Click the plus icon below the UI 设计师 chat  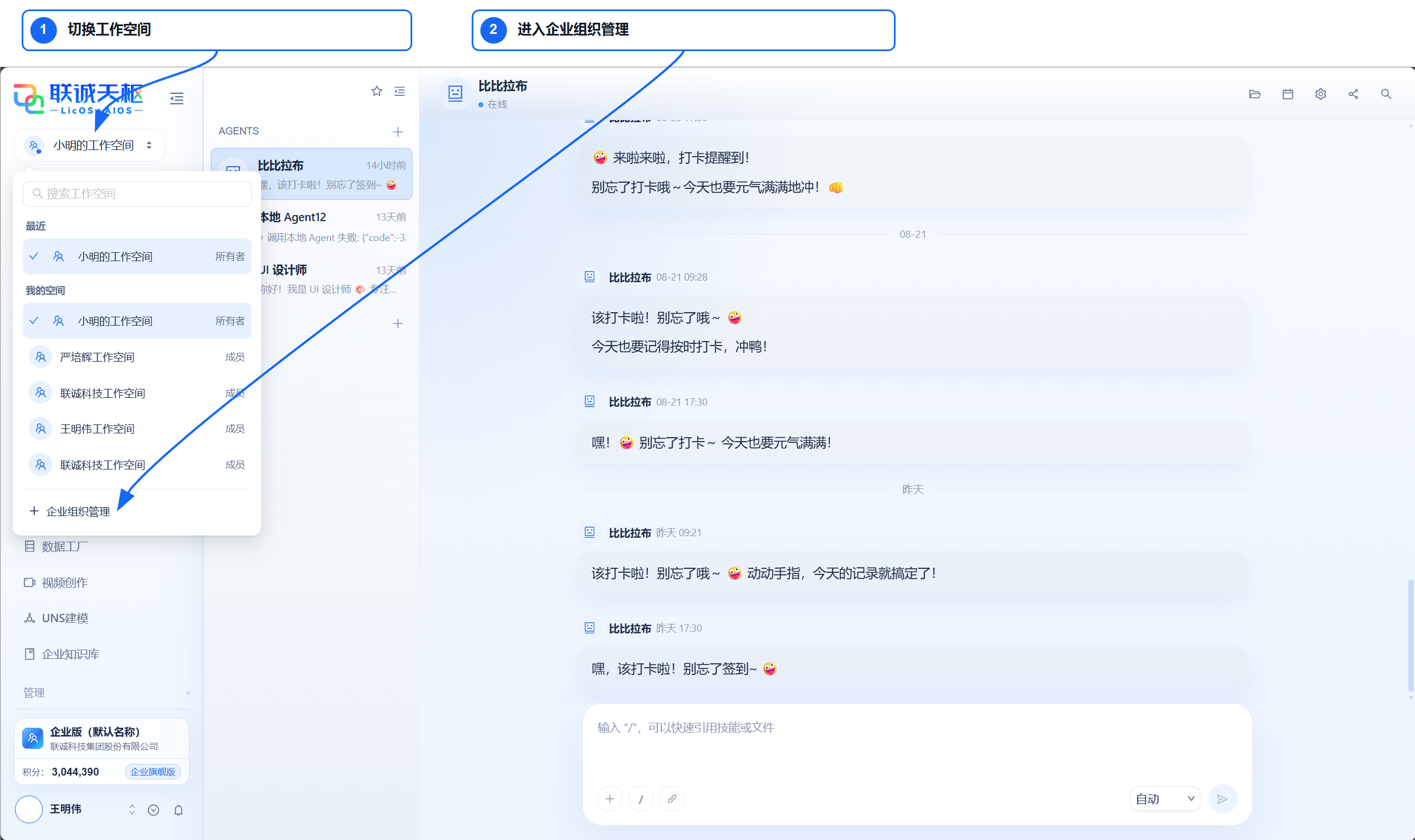click(x=398, y=324)
